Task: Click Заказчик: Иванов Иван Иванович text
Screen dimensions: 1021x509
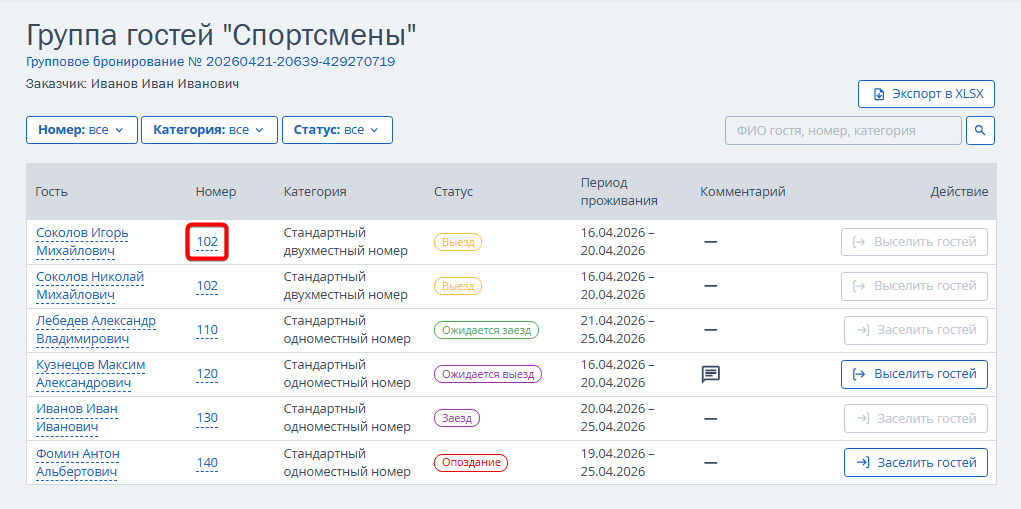Action: [133, 84]
